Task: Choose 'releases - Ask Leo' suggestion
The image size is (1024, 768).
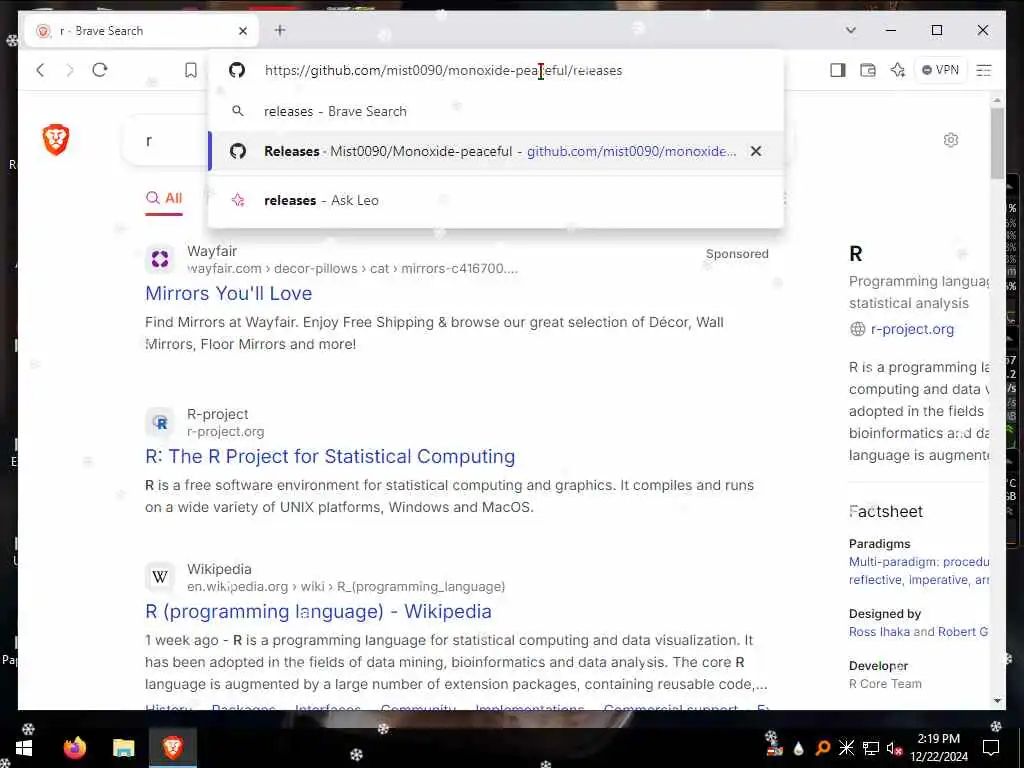Action: point(496,200)
